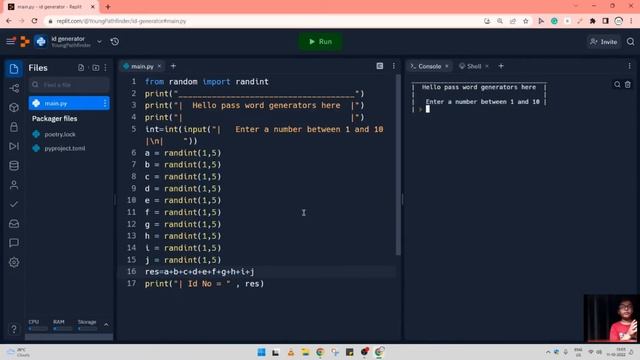Click webcam video thumbnail
This screenshot has width=640, height=360.
[x=611, y=318]
